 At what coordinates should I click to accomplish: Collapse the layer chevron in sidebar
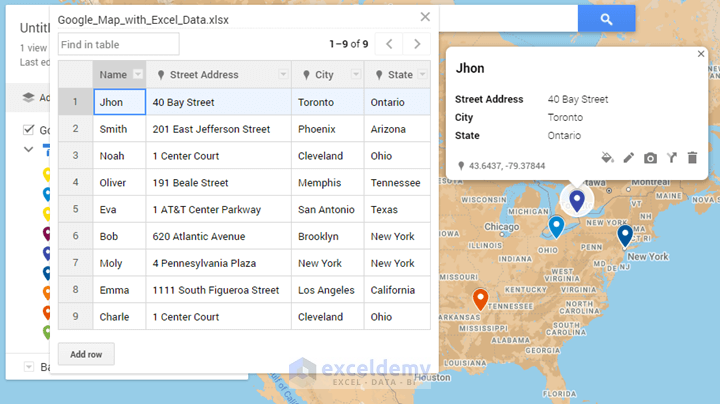(x=28, y=149)
